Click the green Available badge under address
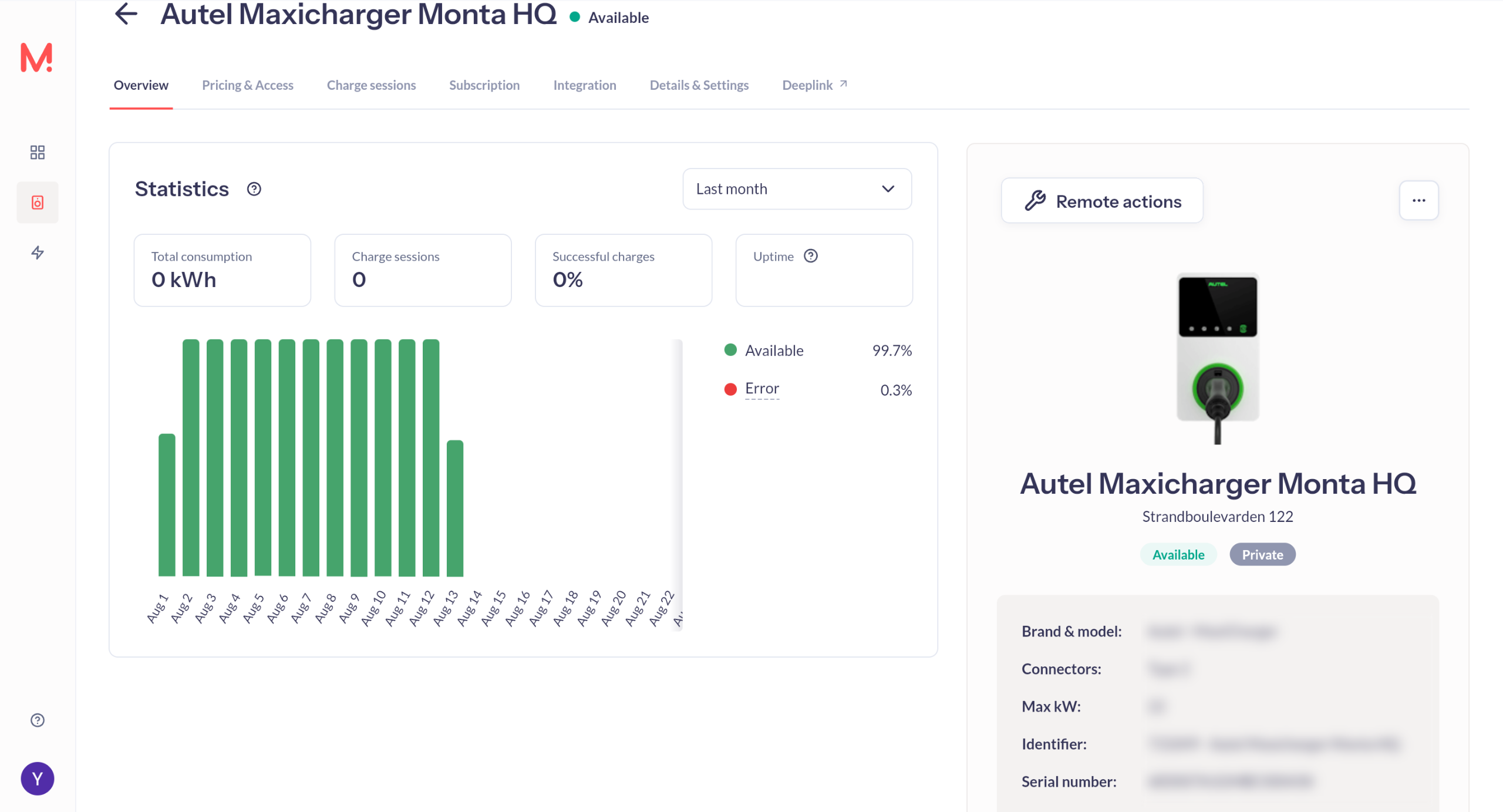 [1178, 555]
